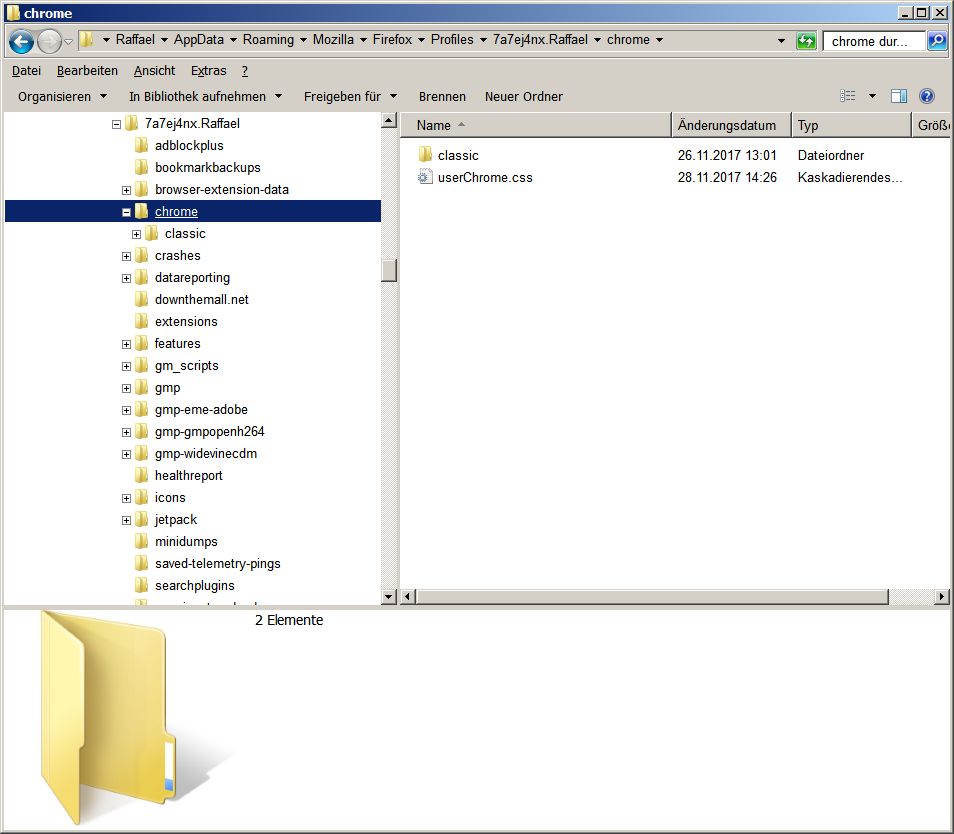Open the Datei menu
The image size is (954, 834).
pyautogui.click(x=26, y=71)
